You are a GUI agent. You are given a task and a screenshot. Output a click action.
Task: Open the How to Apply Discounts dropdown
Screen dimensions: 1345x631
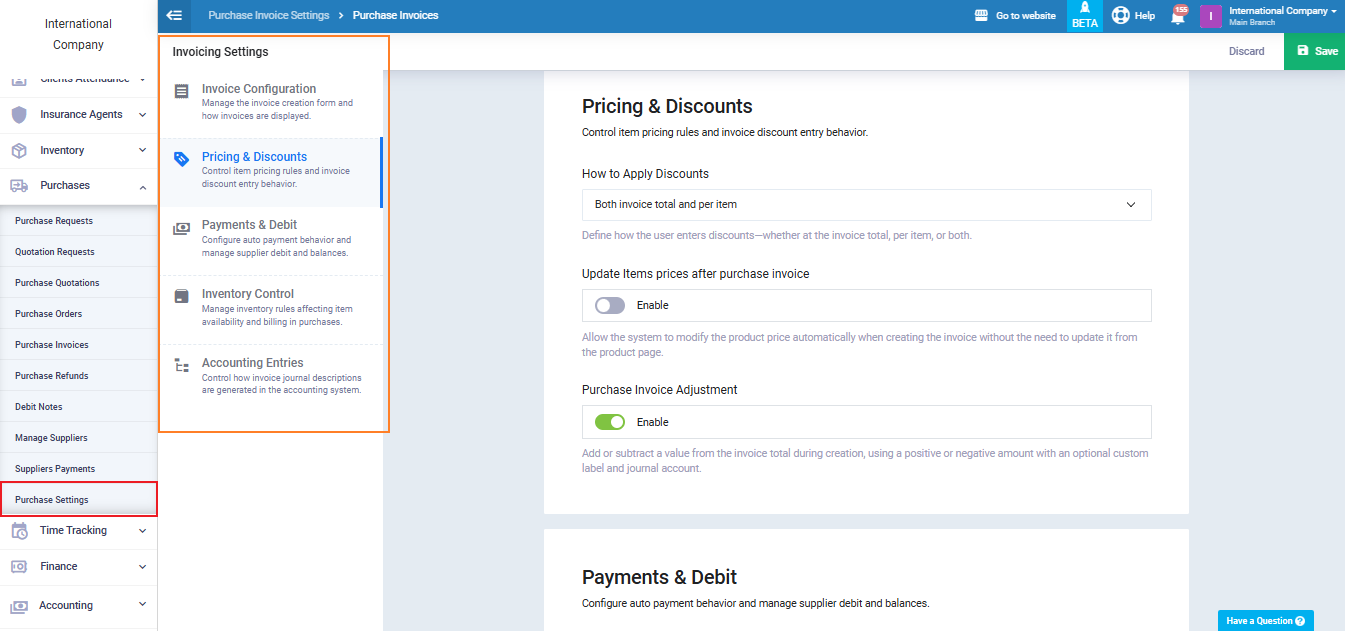[x=866, y=205]
